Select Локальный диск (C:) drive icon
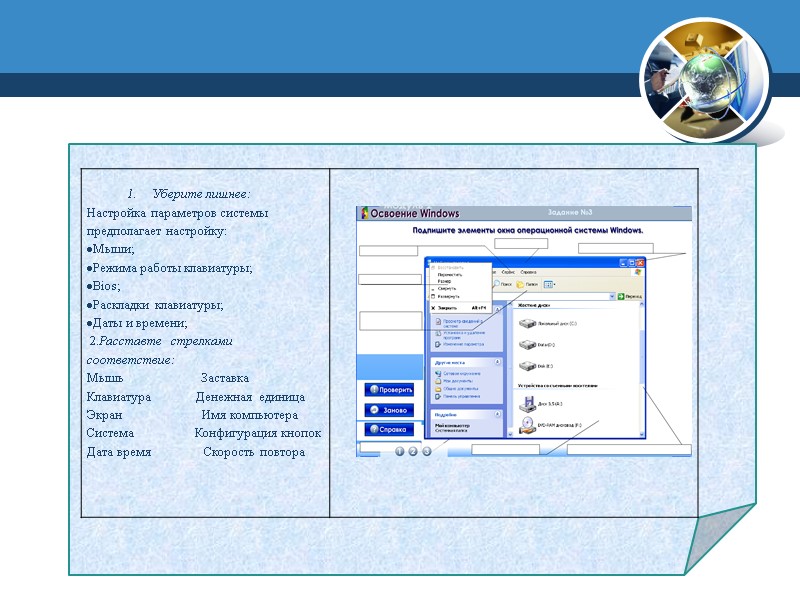The image size is (800, 600). pyautogui.click(x=528, y=323)
